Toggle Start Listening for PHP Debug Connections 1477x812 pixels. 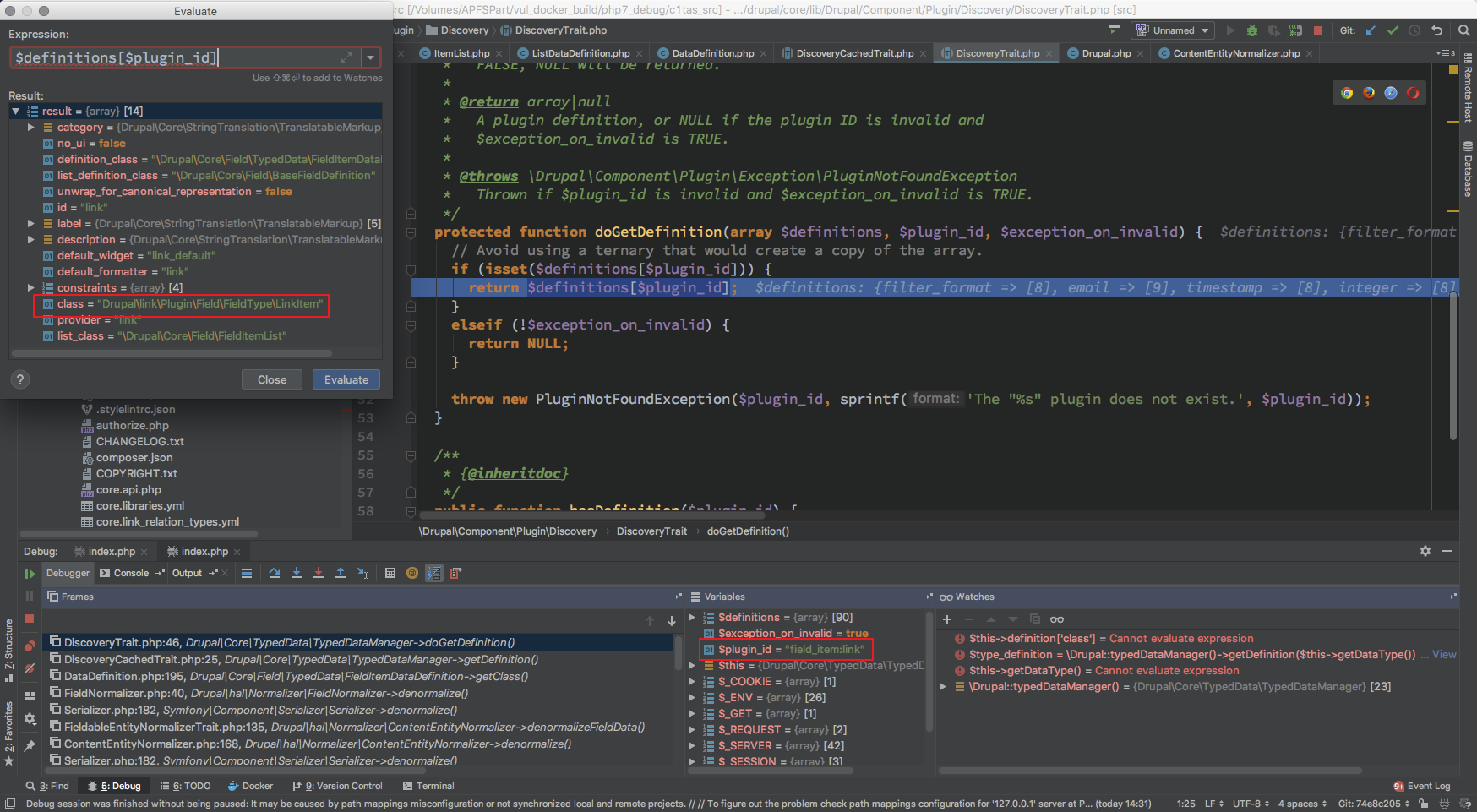point(1296,30)
